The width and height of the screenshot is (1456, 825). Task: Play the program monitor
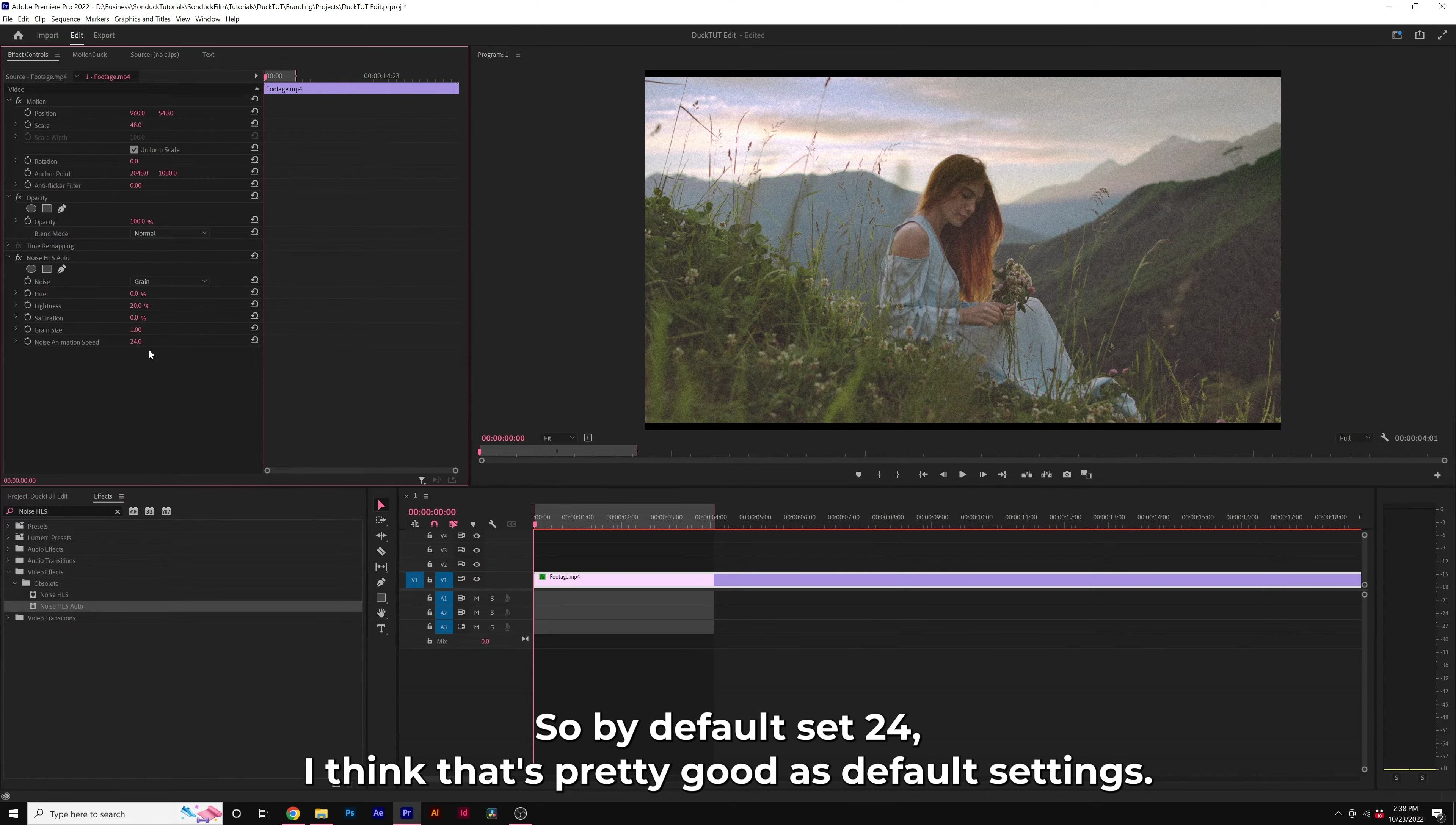click(963, 474)
